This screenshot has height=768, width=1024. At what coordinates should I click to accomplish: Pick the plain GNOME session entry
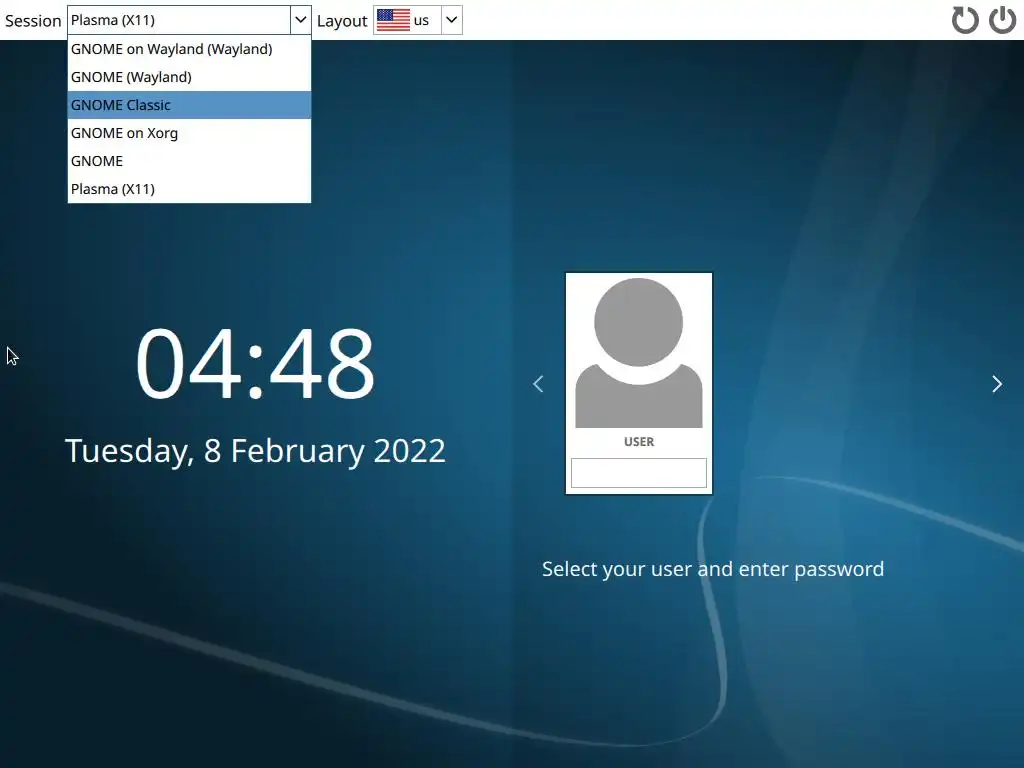pos(189,161)
